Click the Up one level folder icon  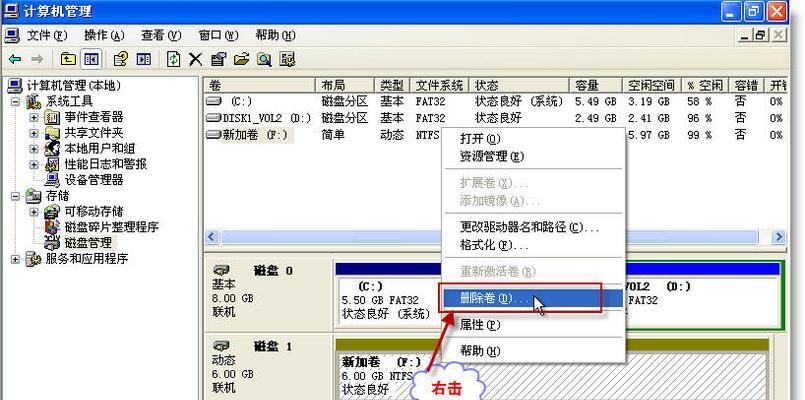(x=68, y=59)
